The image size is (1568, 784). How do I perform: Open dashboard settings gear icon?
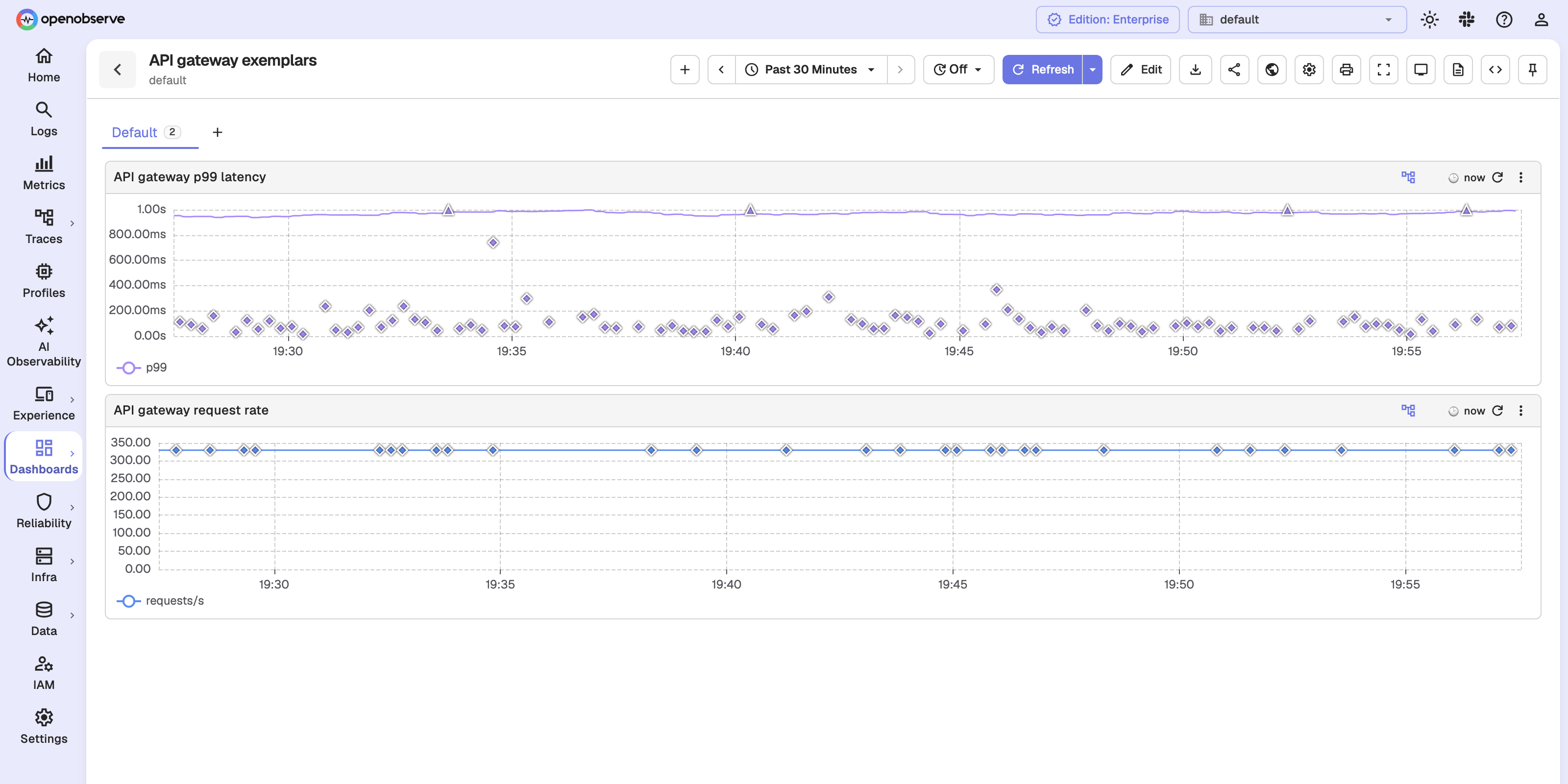coord(1309,70)
